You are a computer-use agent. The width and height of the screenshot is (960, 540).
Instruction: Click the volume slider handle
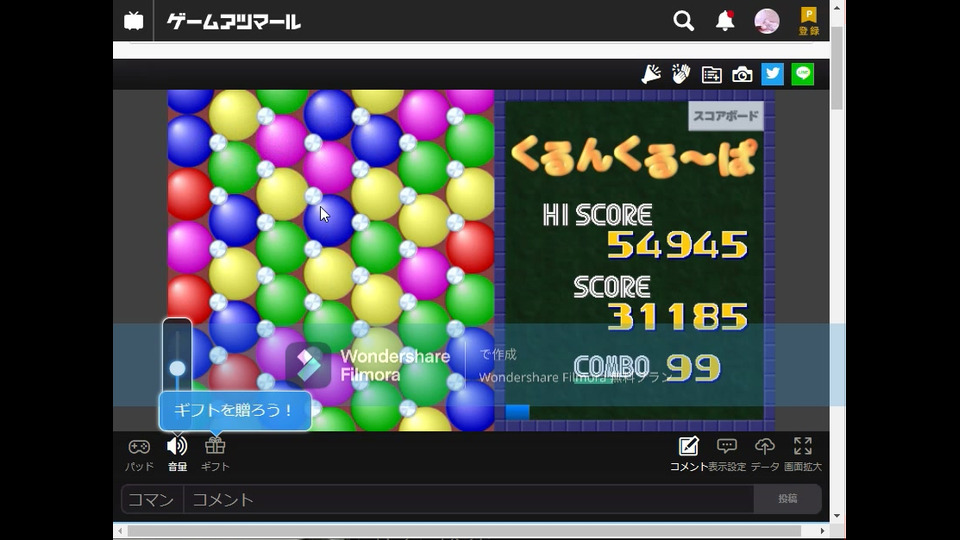[177, 368]
